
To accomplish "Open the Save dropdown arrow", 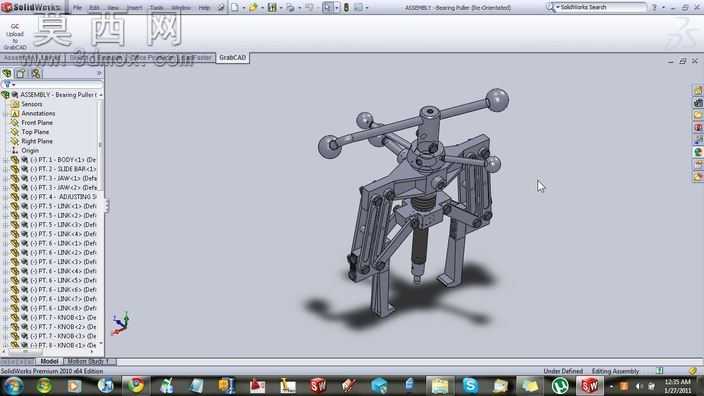I will [x=281, y=8].
